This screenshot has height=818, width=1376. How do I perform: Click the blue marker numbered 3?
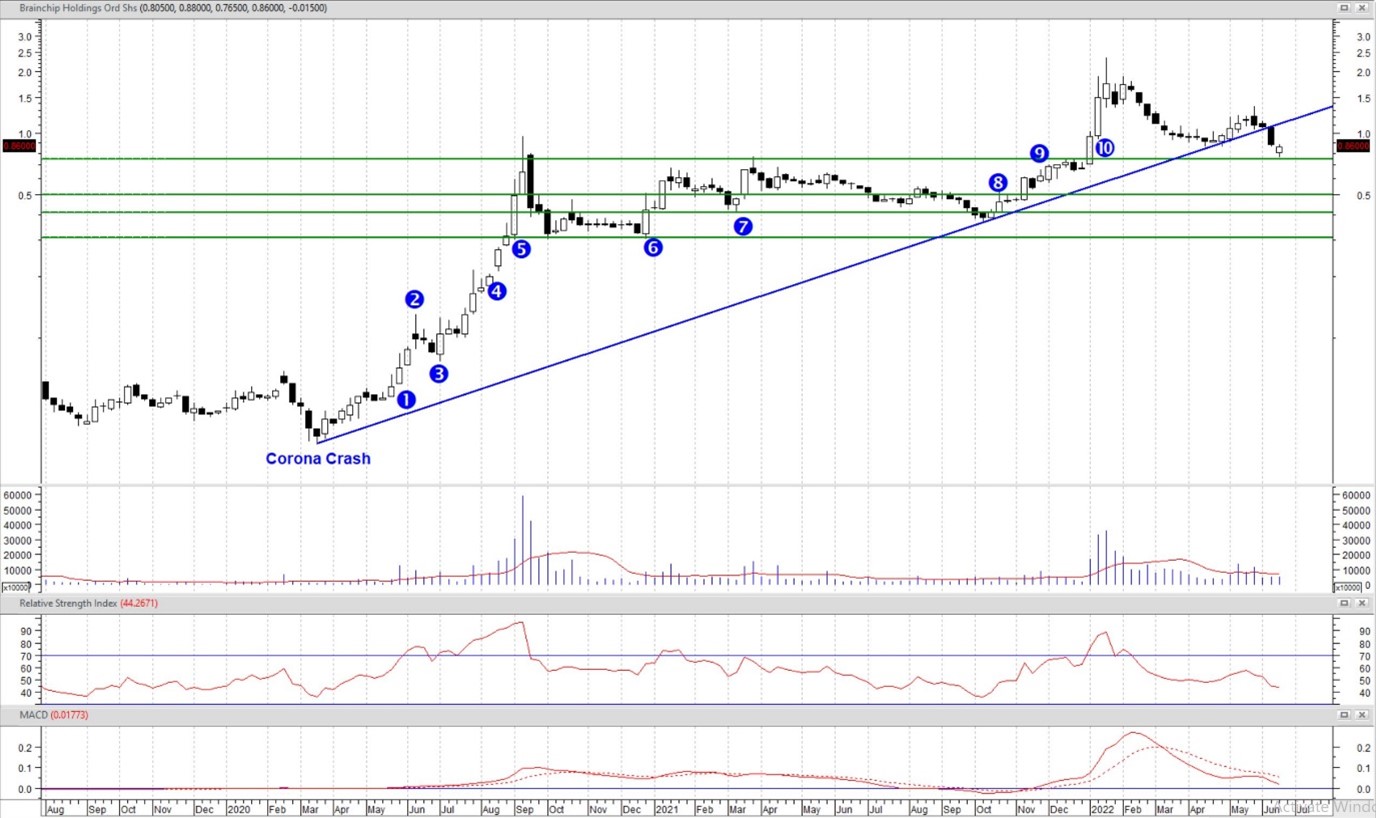tap(439, 373)
